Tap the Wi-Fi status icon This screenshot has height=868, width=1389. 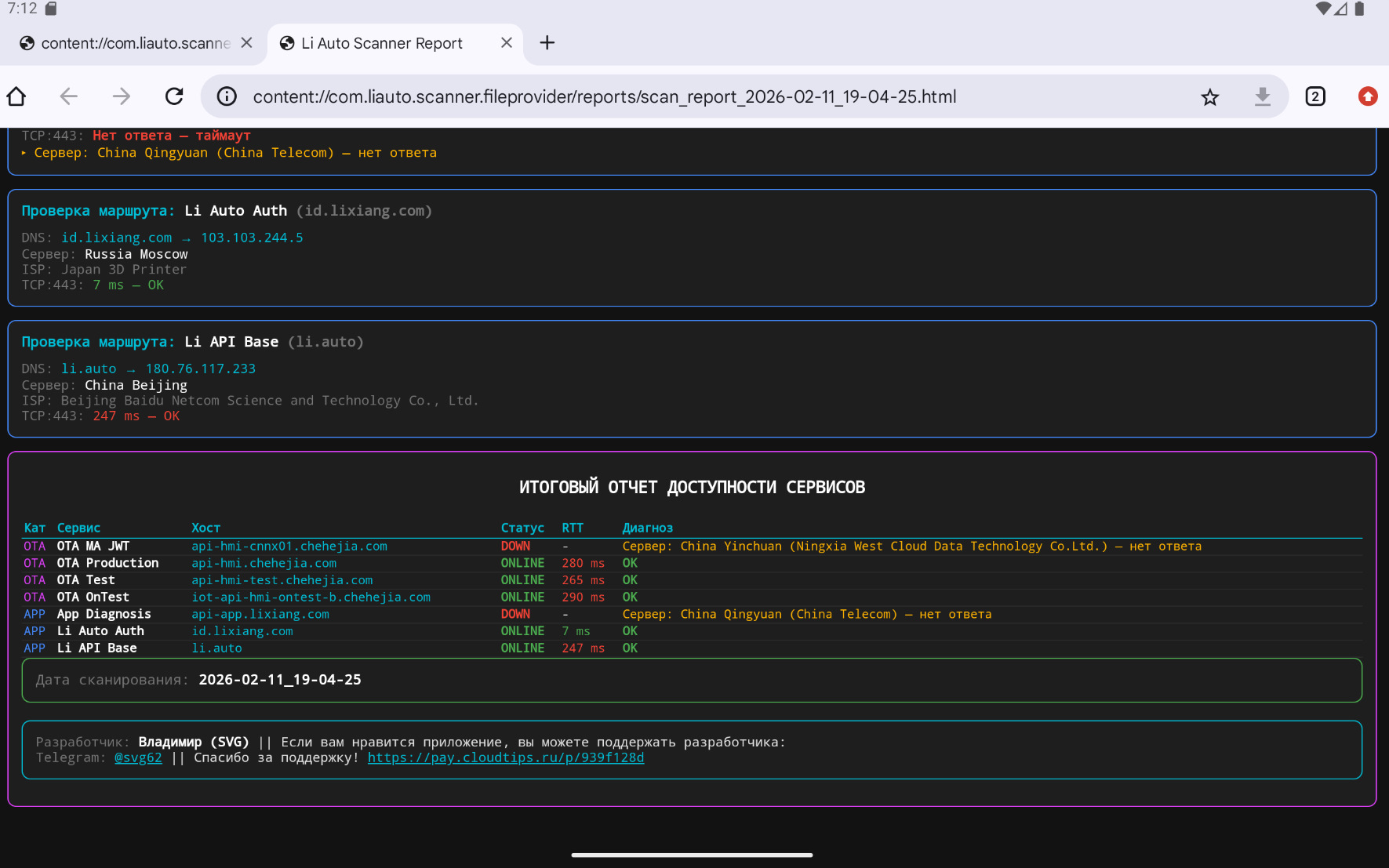pyautogui.click(x=1324, y=9)
